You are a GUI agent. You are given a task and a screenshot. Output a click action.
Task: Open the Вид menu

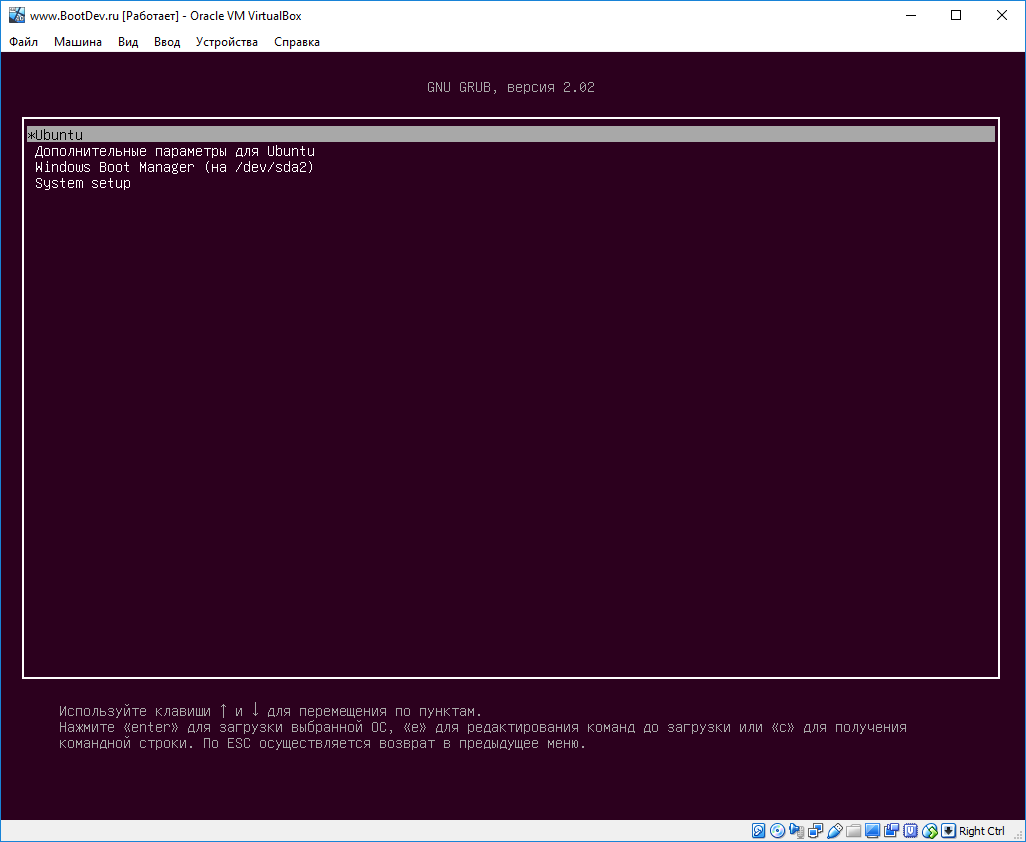128,42
